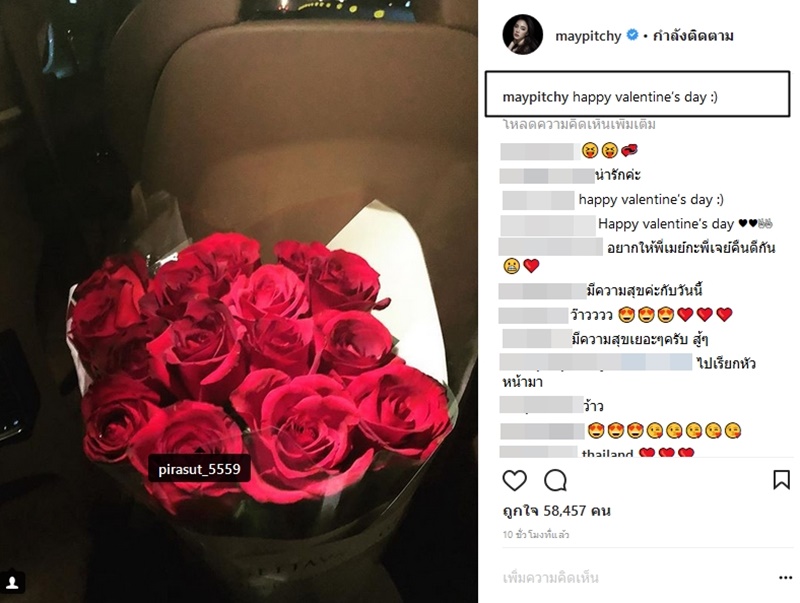Screen dimensions: 800x603
Task: Open the pirasut_5559 photo tag
Action: pyautogui.click(x=199, y=469)
